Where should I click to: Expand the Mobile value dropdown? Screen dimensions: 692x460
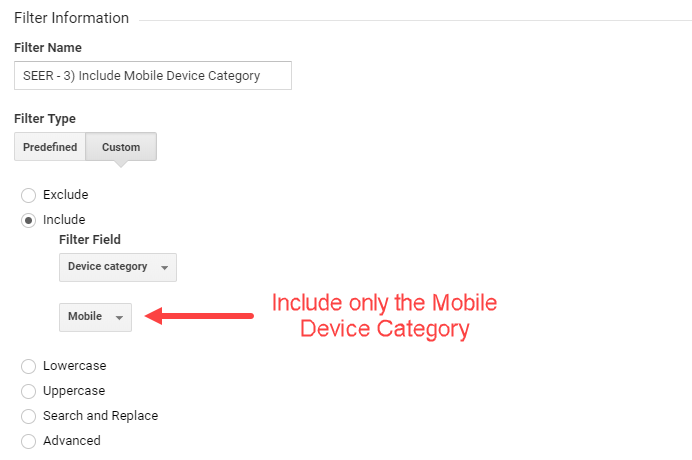pyautogui.click(x=95, y=317)
